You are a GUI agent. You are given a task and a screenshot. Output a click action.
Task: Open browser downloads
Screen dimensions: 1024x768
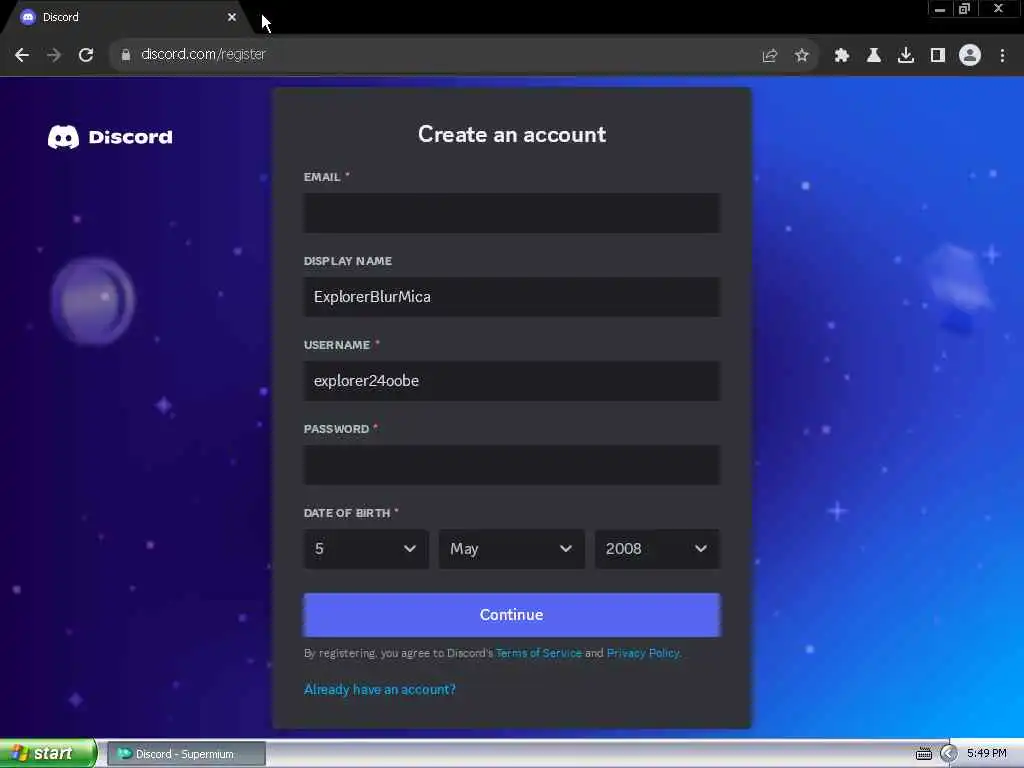tap(906, 56)
